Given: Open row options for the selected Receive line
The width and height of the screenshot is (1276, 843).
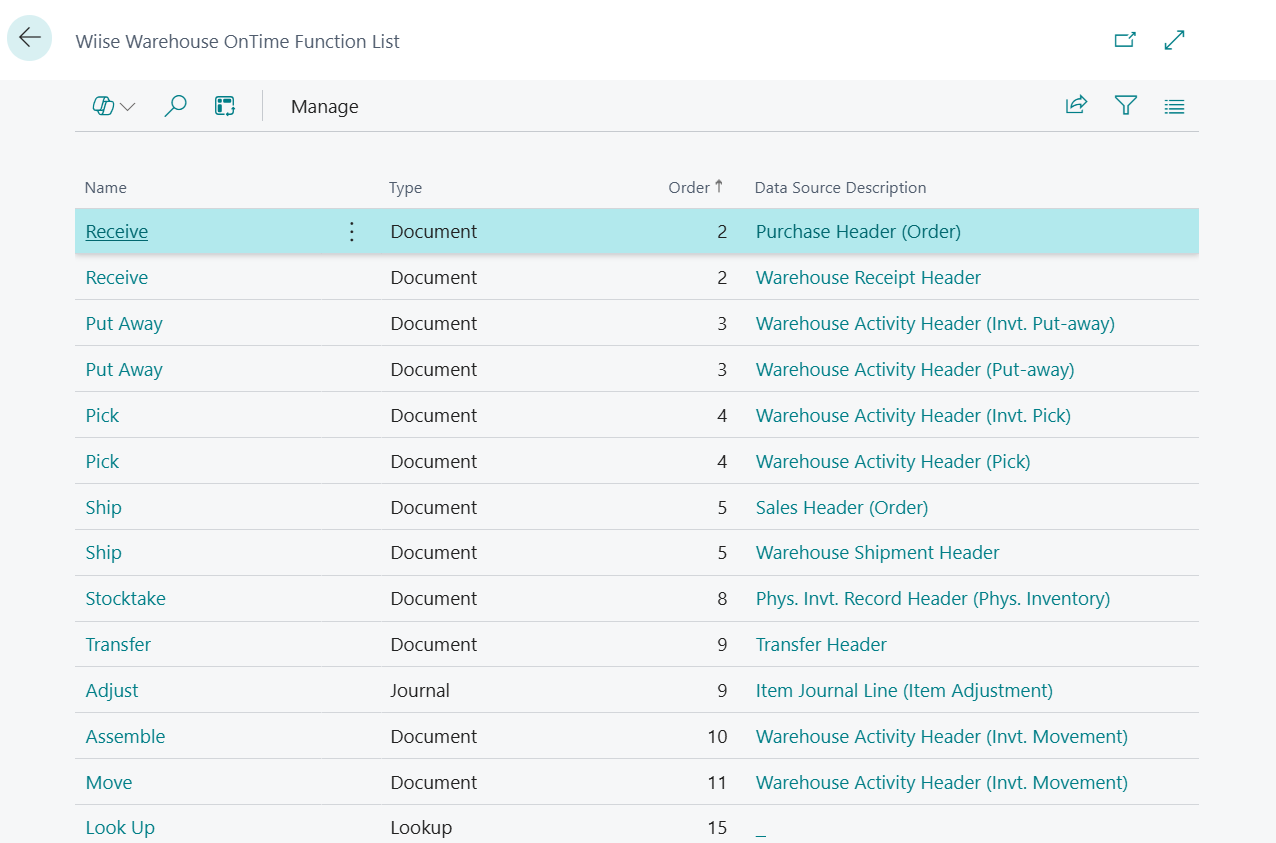Looking at the screenshot, I should (x=351, y=231).
